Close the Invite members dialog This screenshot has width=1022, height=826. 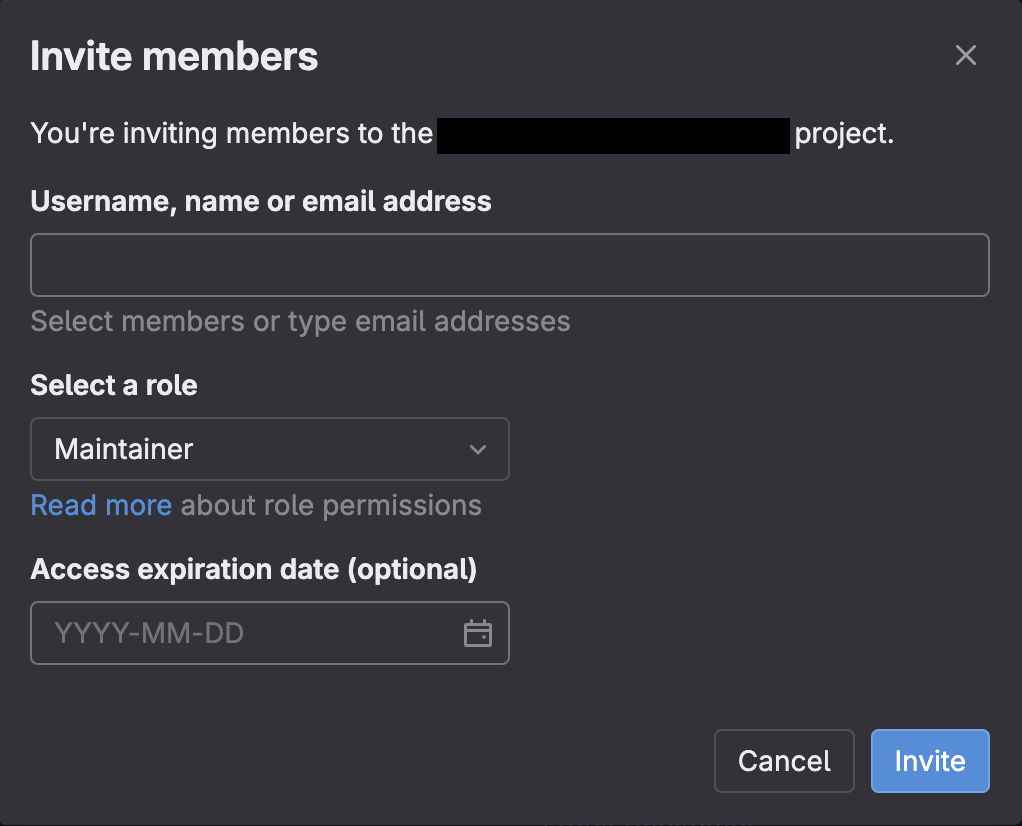pos(965,55)
